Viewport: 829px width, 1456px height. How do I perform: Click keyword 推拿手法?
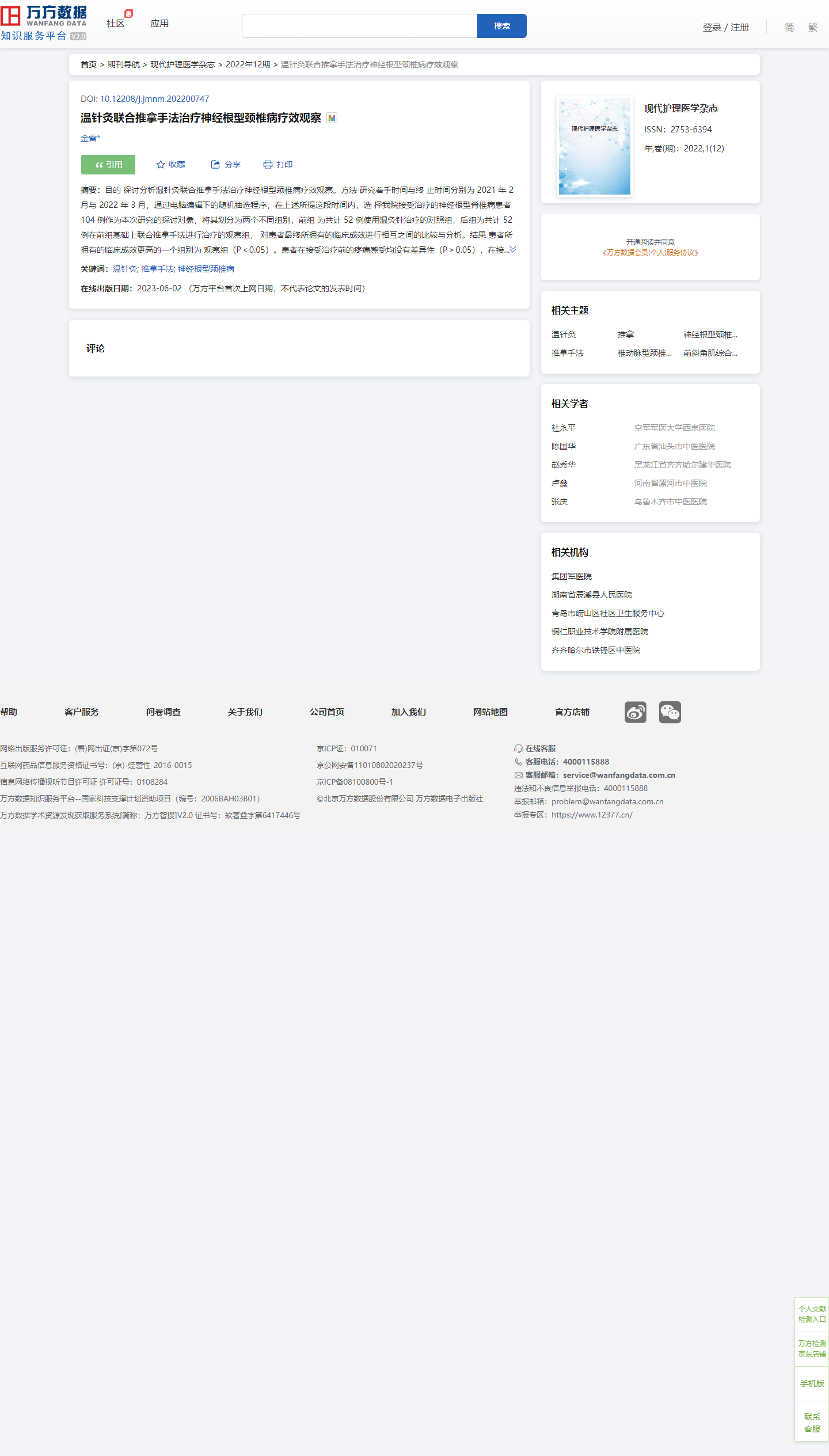(158, 269)
